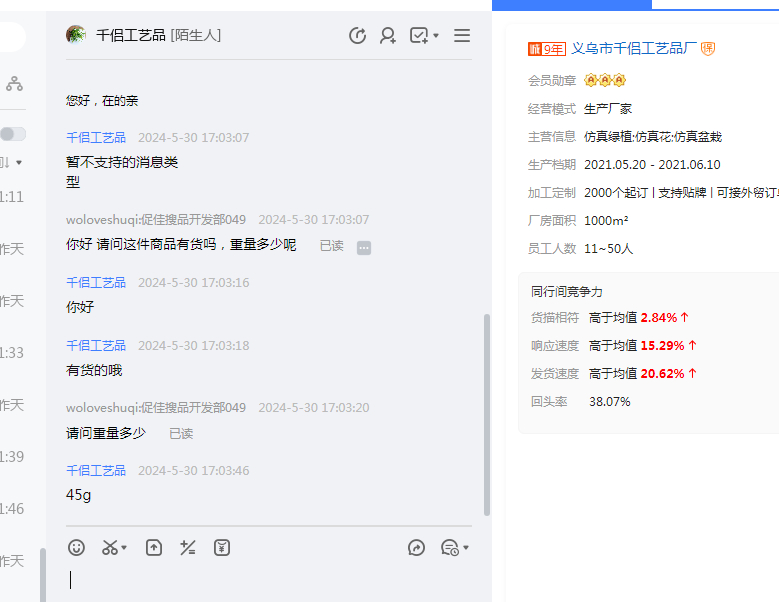Open the 义乌市千侣工艺品厂 supplier link
This screenshot has height=602, width=779.
[633, 49]
